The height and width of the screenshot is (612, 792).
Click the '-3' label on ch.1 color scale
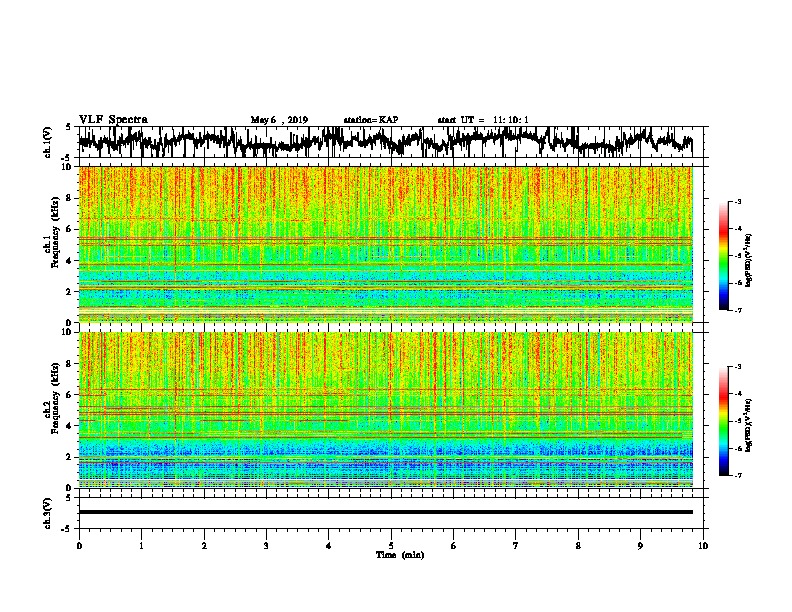click(x=738, y=202)
